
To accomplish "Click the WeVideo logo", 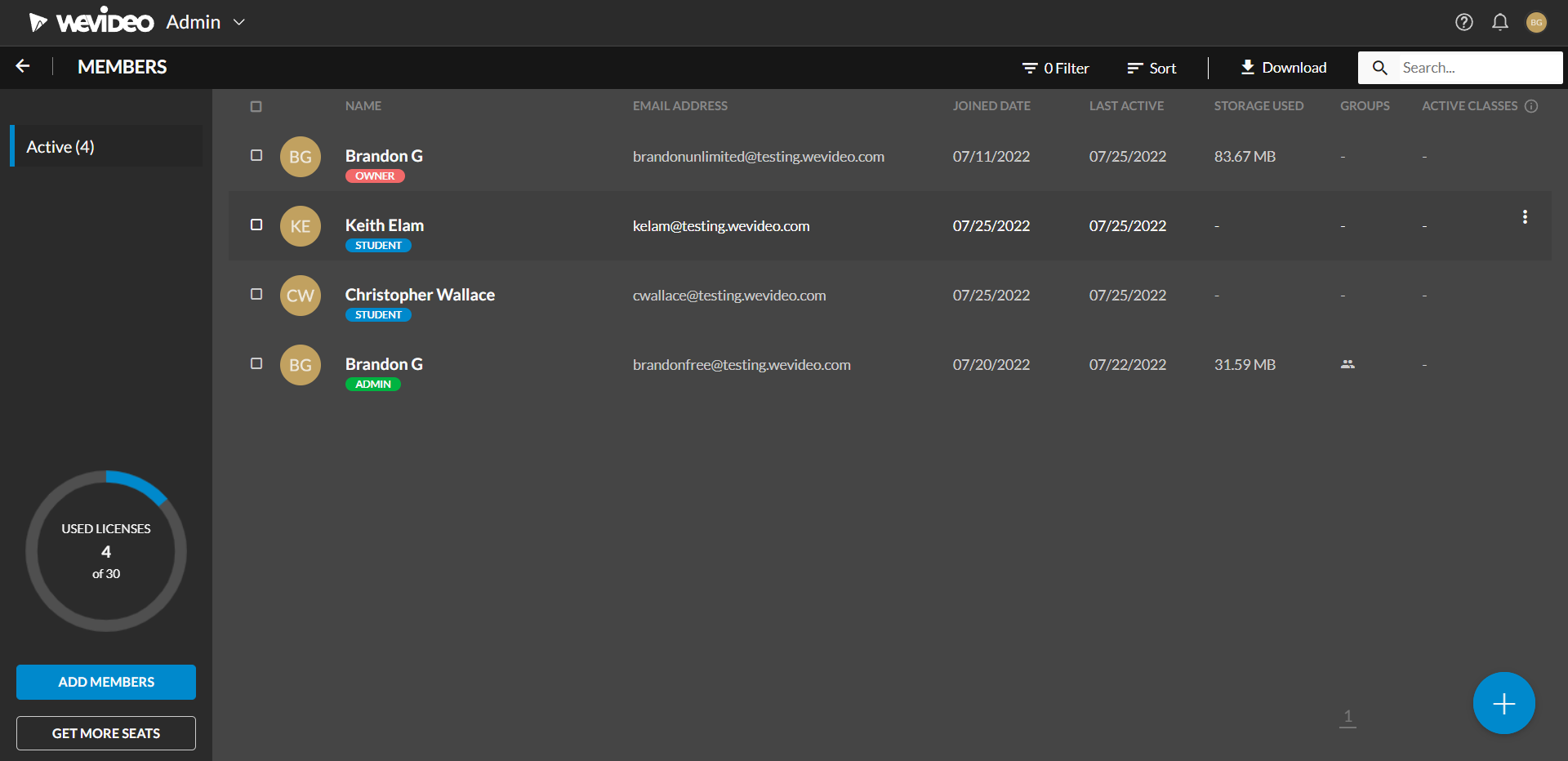I will tap(91, 22).
